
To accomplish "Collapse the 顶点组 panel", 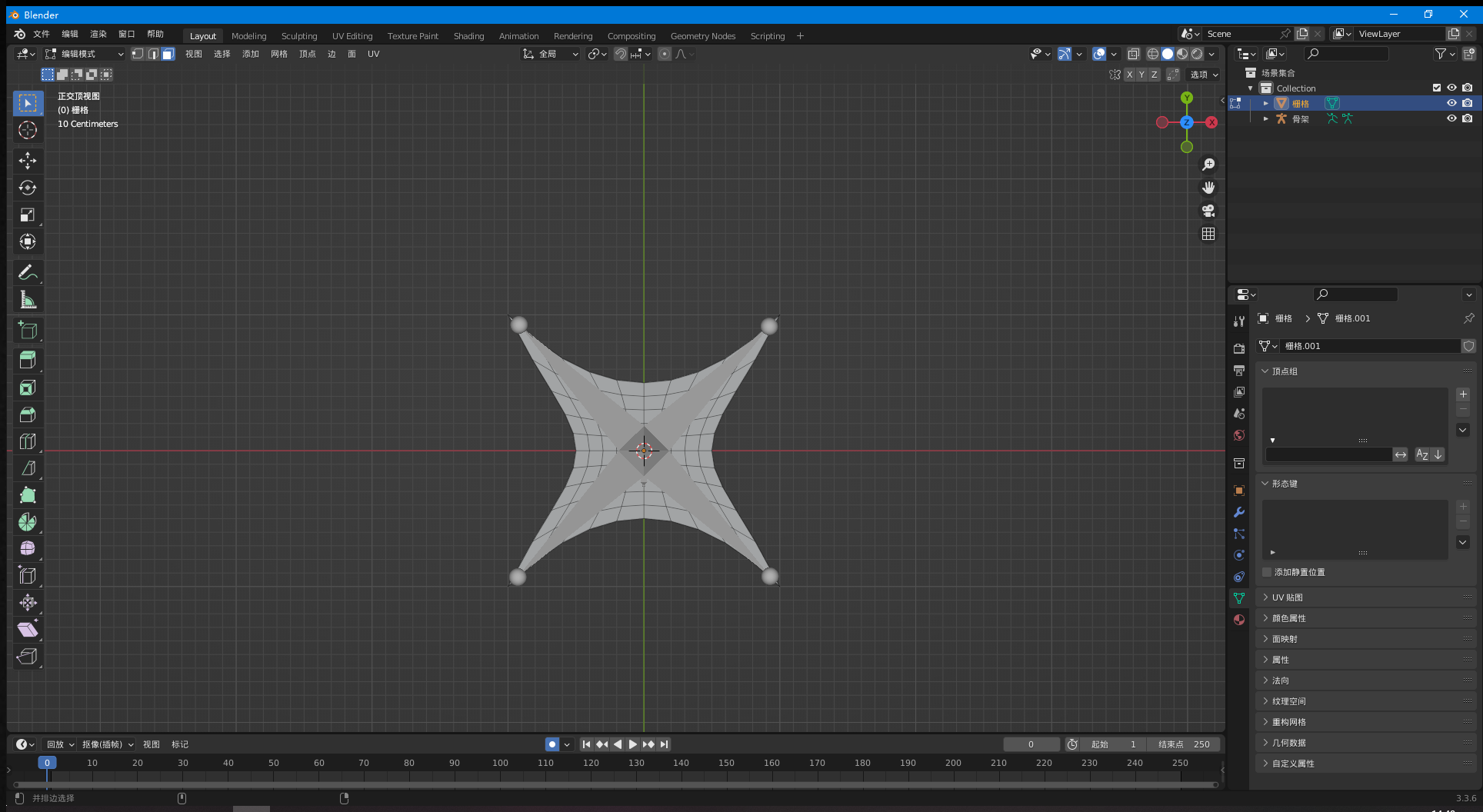I will tap(1367, 371).
